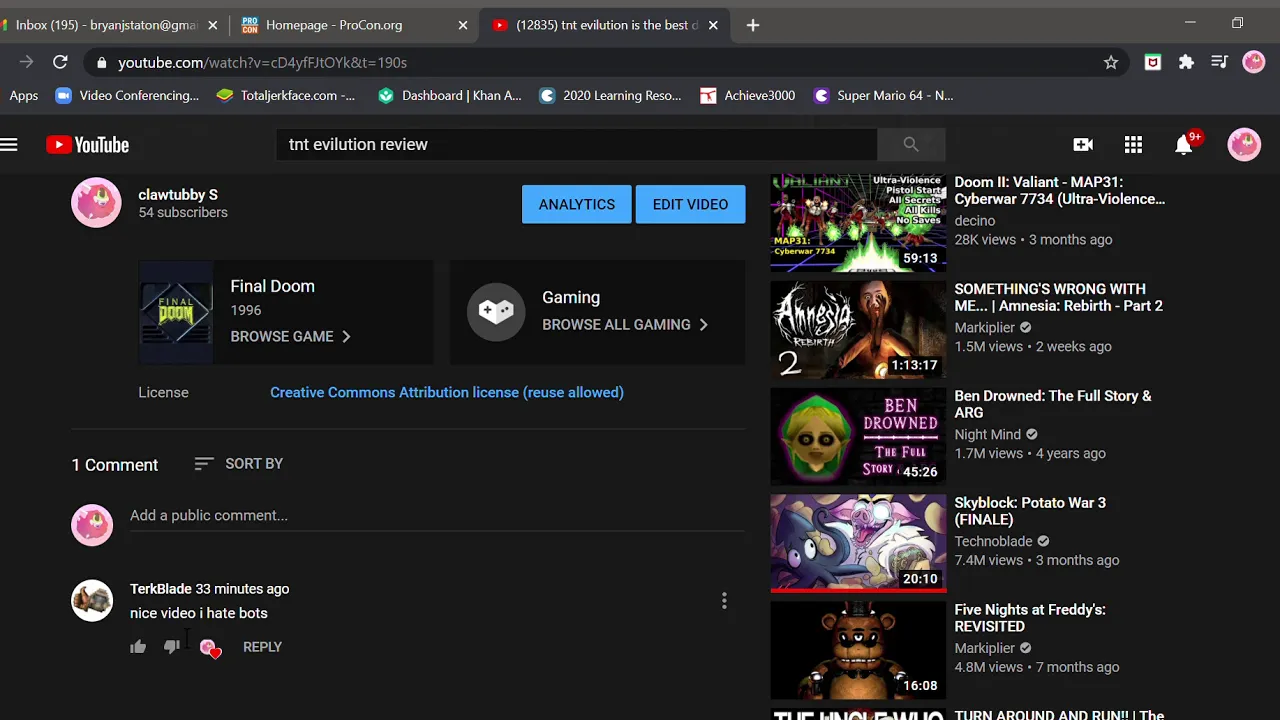1280x720 pixels.
Task: Open Five Nights at Freddy's REVISITED thumbnail
Action: click(858, 650)
